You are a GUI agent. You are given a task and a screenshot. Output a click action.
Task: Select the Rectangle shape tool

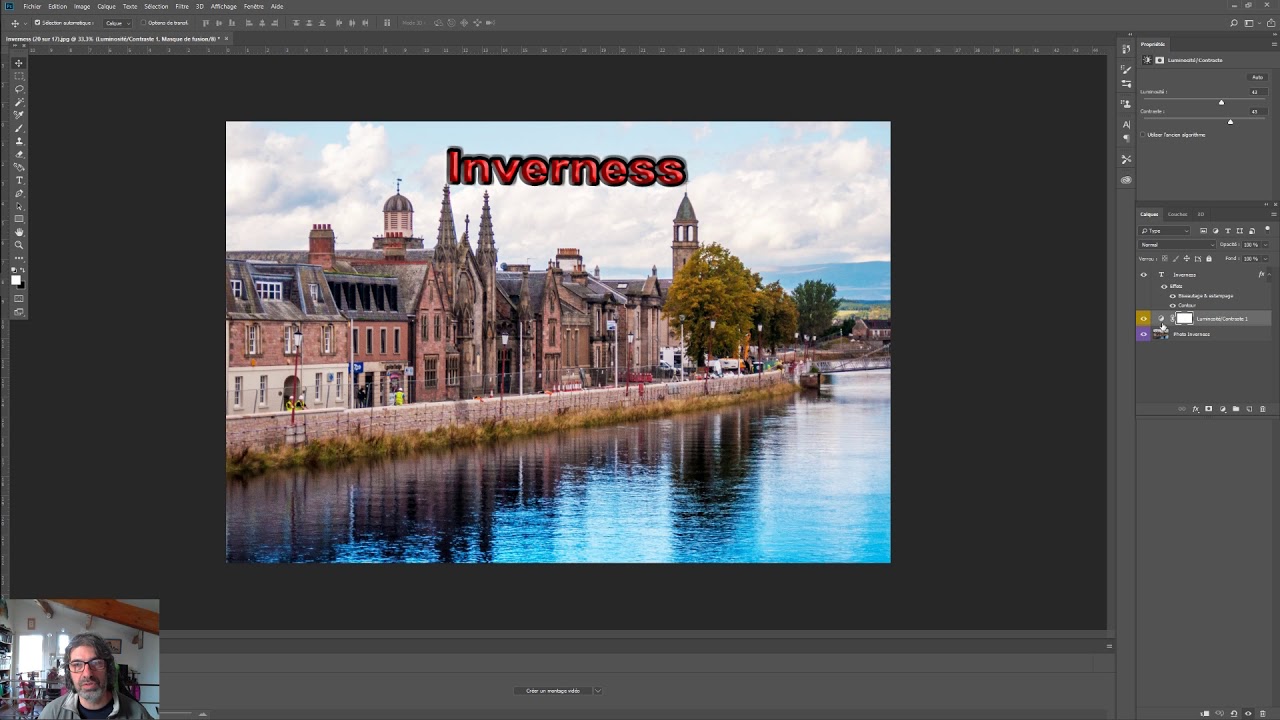coord(19,219)
